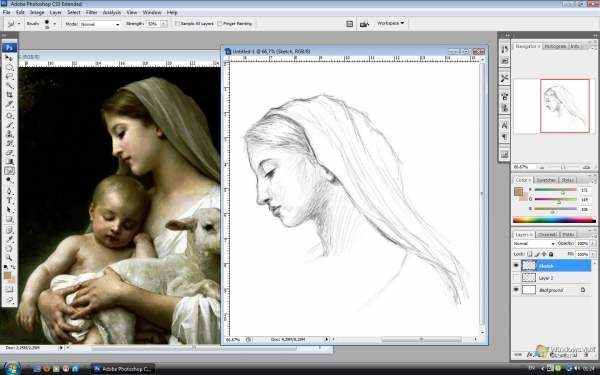Open the Mode dropdown in options bar

point(100,24)
